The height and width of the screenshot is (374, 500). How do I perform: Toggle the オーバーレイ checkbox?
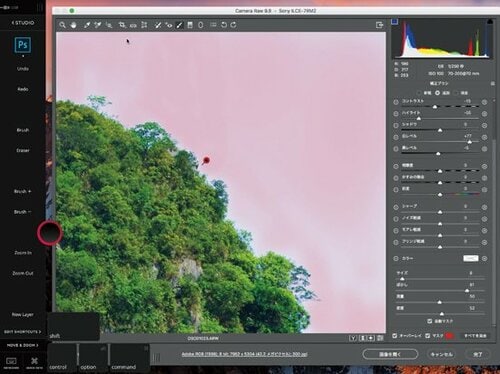[395, 336]
